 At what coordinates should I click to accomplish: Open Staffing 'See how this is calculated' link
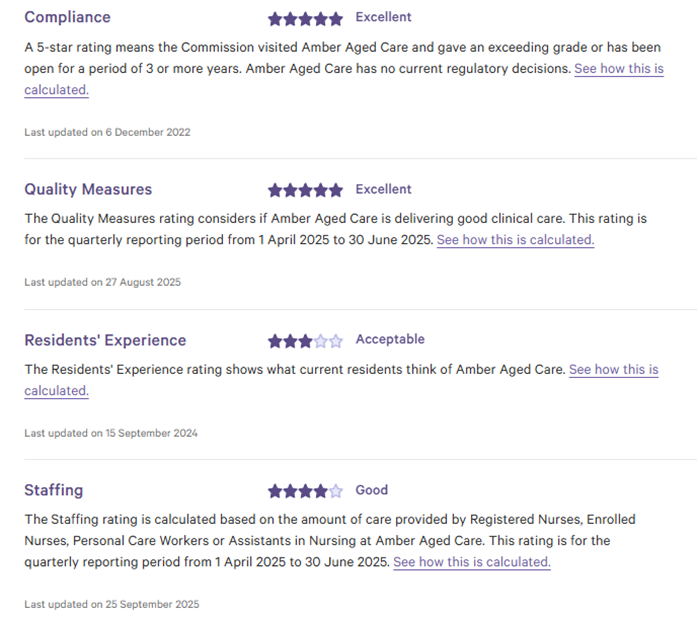[471, 562]
